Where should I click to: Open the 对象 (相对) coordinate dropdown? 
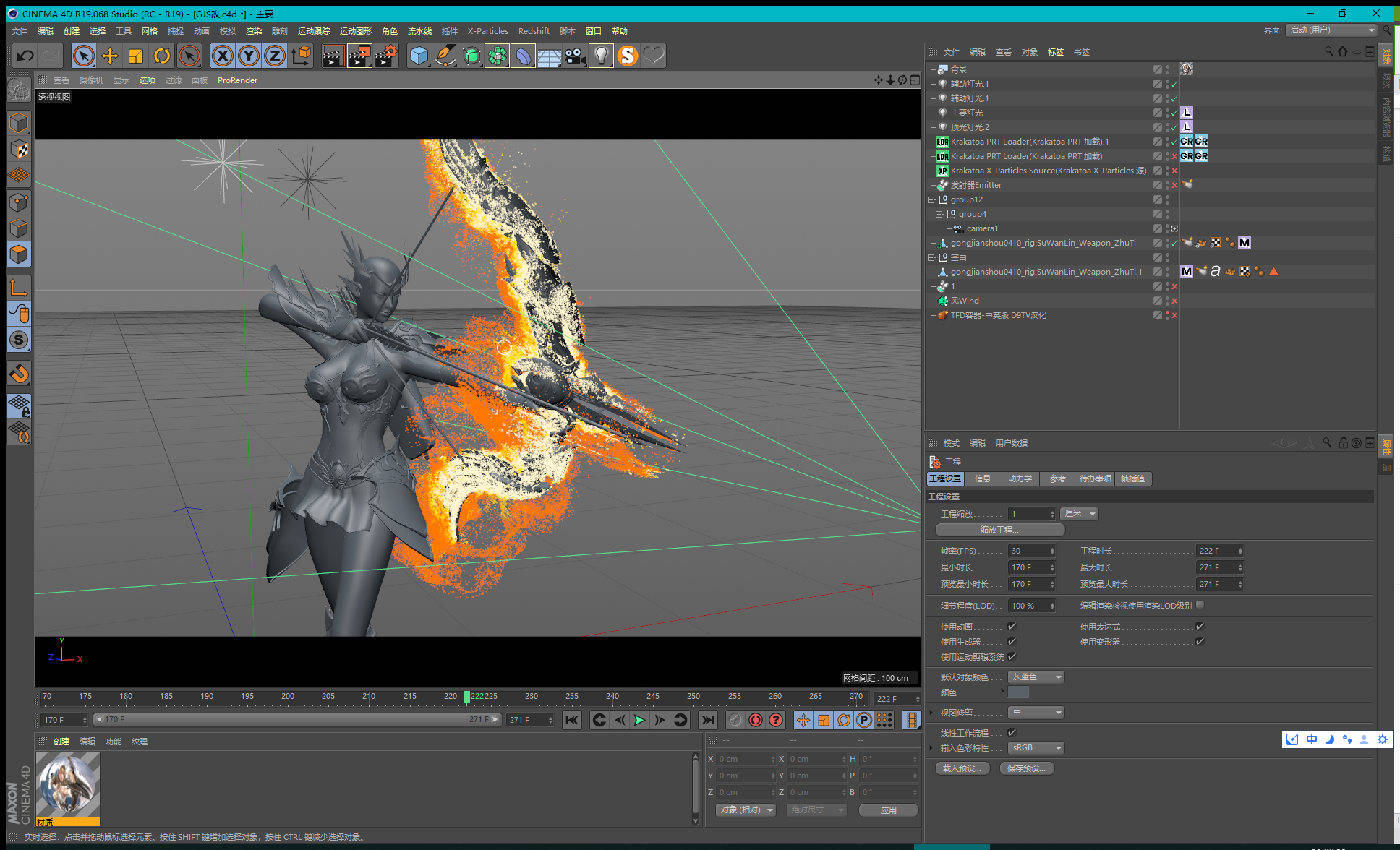point(746,810)
